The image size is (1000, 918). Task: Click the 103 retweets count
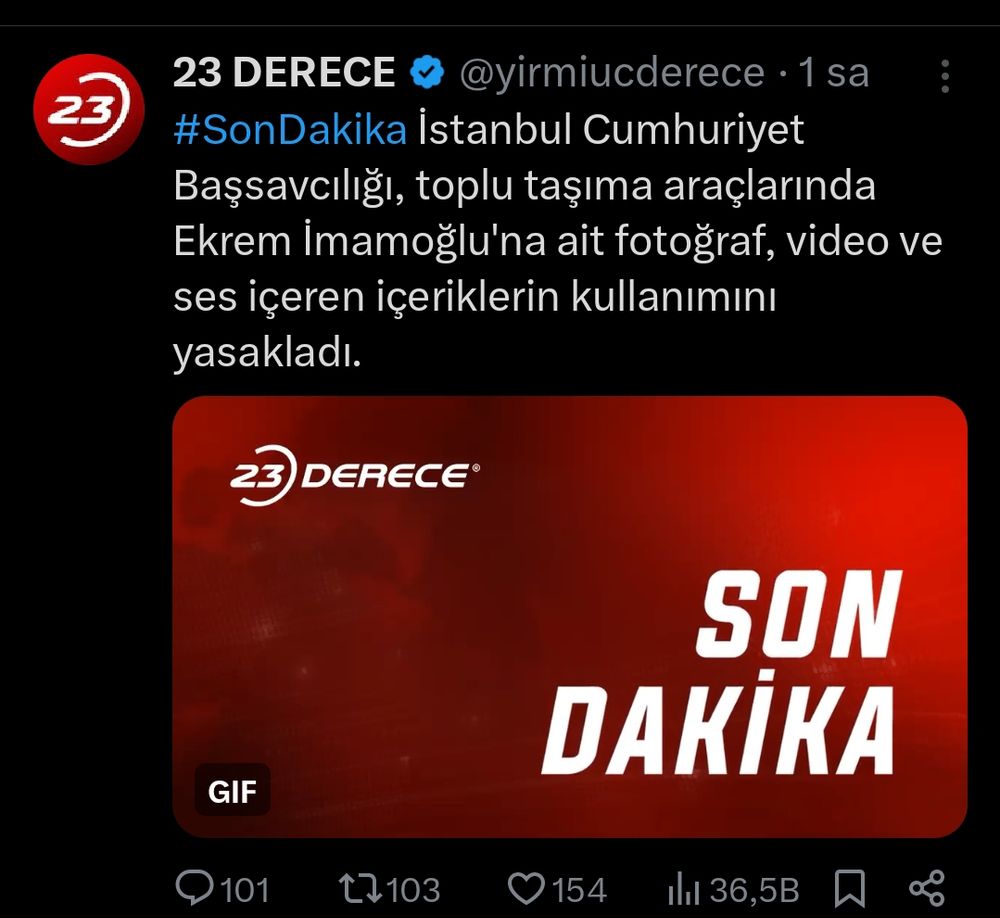413,890
